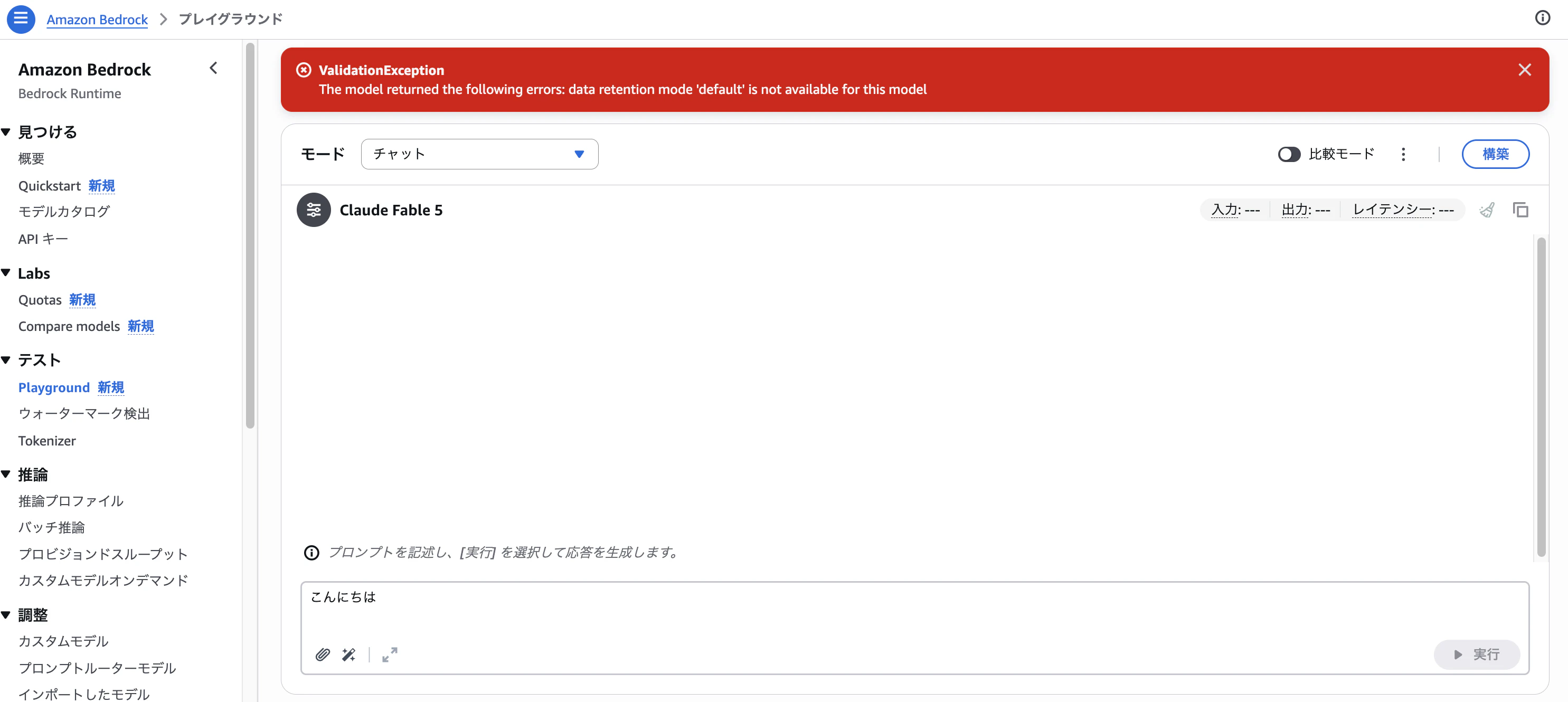Expand the prompt input box
Image resolution: width=1568 pixels, height=702 pixels.
[390, 654]
